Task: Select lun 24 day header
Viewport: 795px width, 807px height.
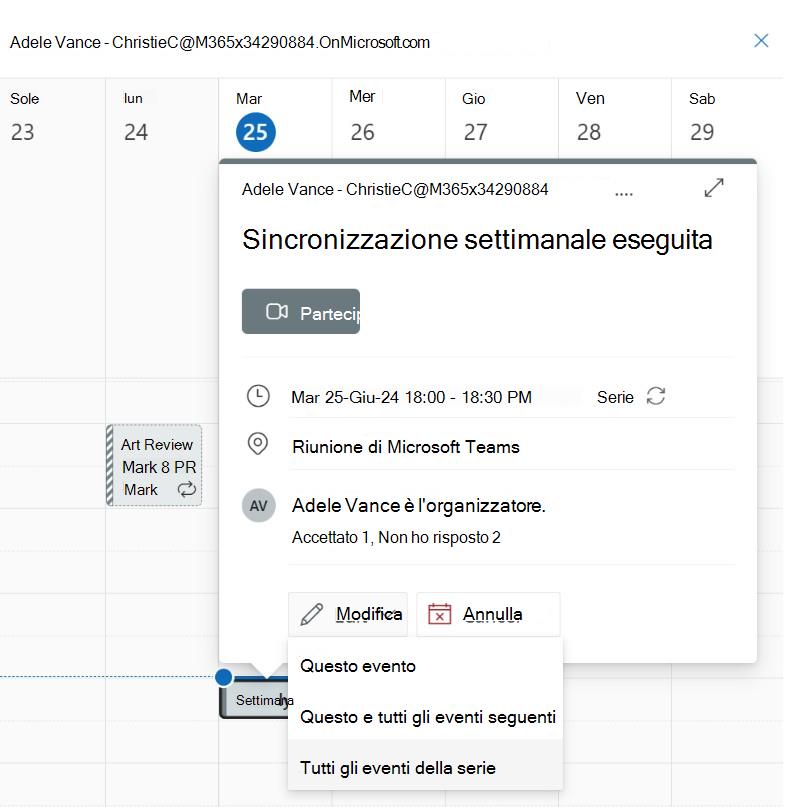Action: click(x=135, y=118)
